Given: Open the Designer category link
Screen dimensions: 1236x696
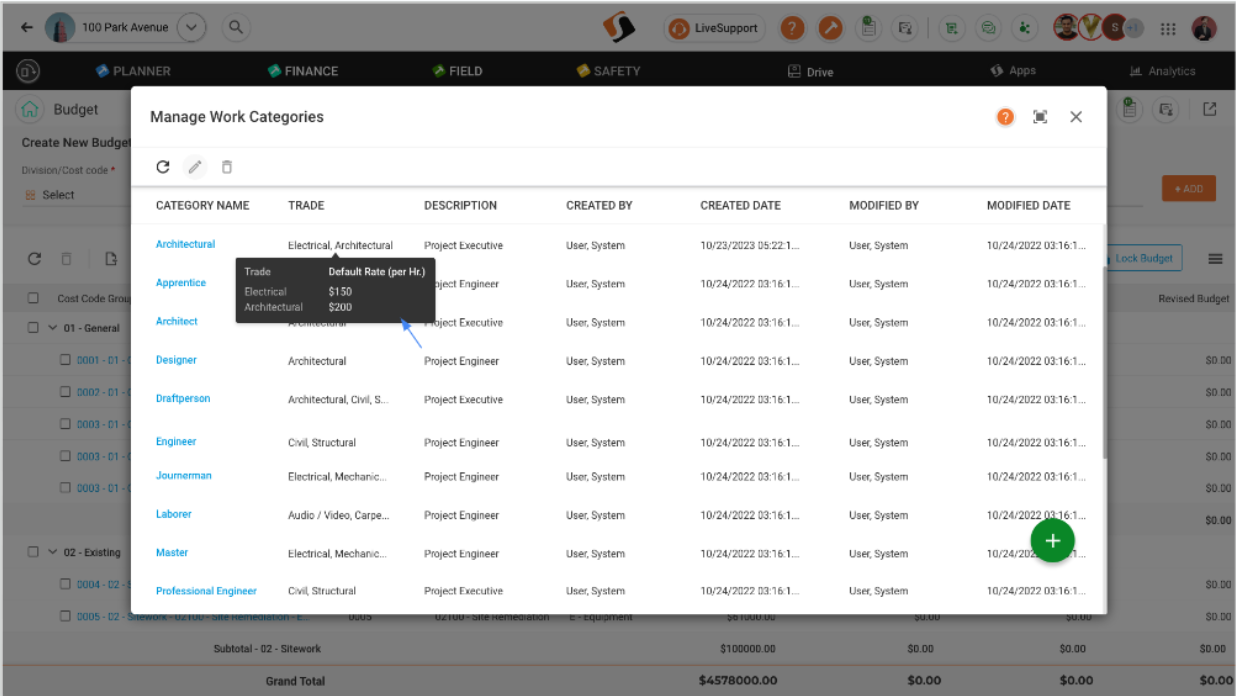Looking at the screenshot, I should 176,360.
